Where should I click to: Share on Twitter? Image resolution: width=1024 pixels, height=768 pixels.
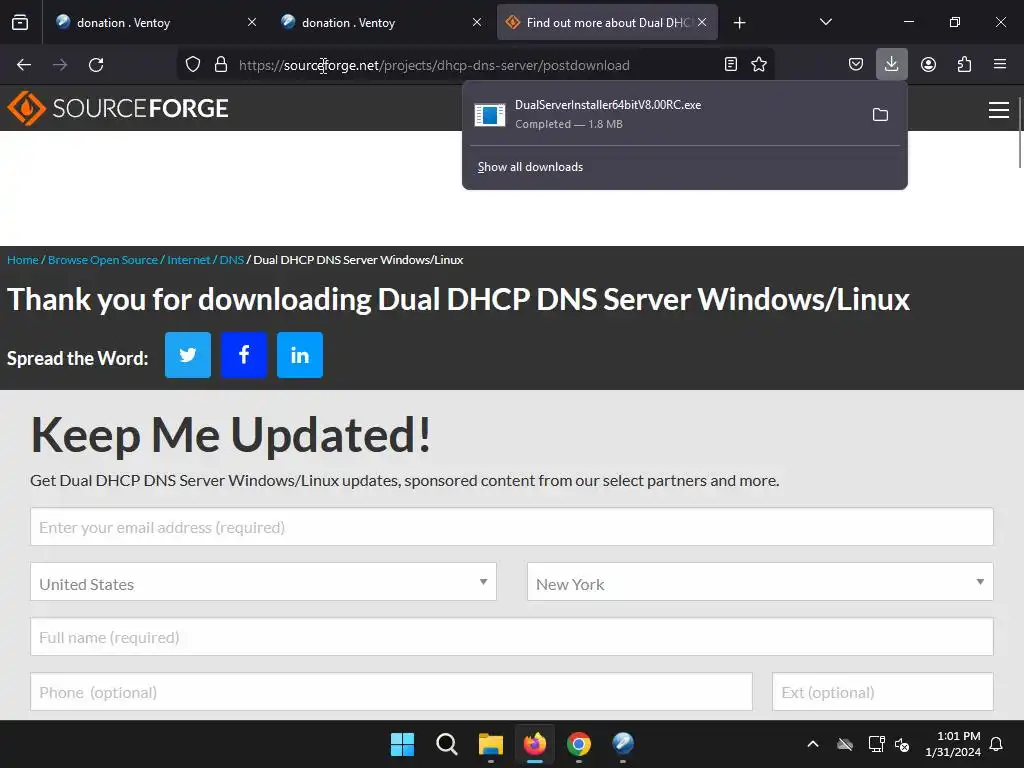tap(188, 355)
